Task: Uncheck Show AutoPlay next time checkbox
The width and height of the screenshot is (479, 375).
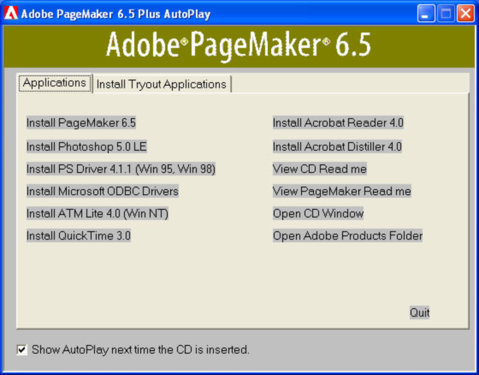Action: (x=22, y=350)
